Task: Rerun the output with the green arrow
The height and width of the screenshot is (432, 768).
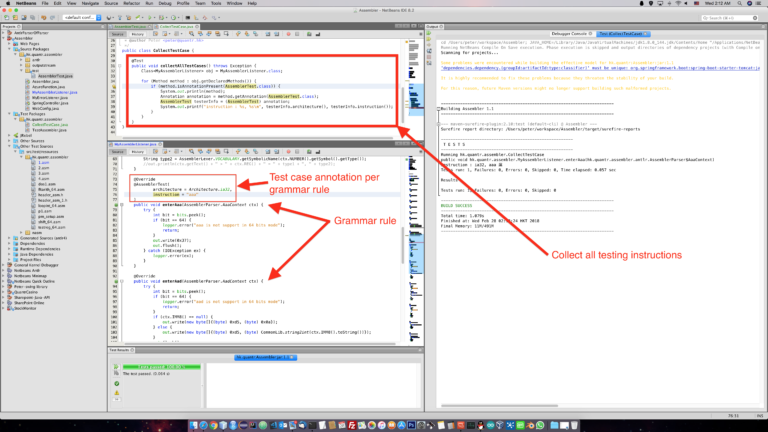Action: click(x=429, y=33)
